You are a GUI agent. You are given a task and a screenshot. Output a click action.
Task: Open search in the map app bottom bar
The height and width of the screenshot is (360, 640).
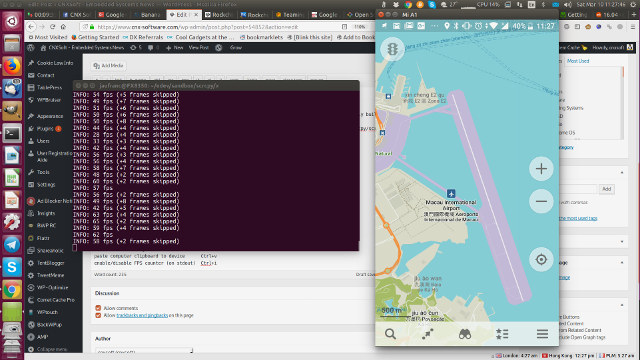click(390, 334)
